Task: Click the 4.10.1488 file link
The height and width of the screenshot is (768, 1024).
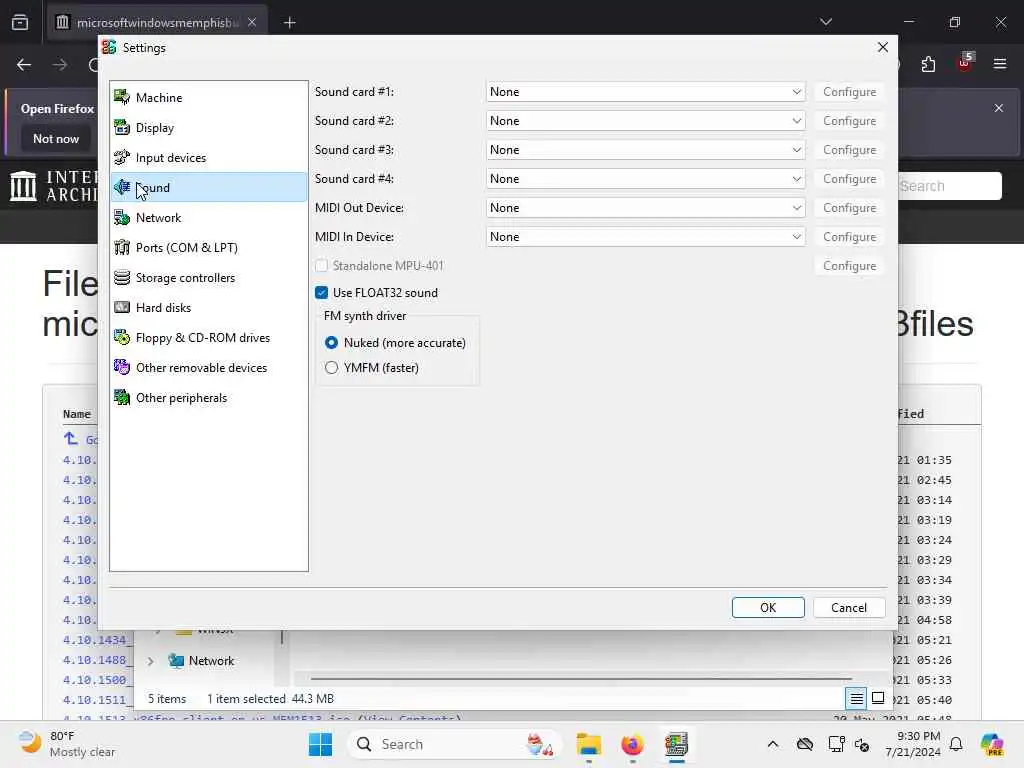Action: (95, 660)
